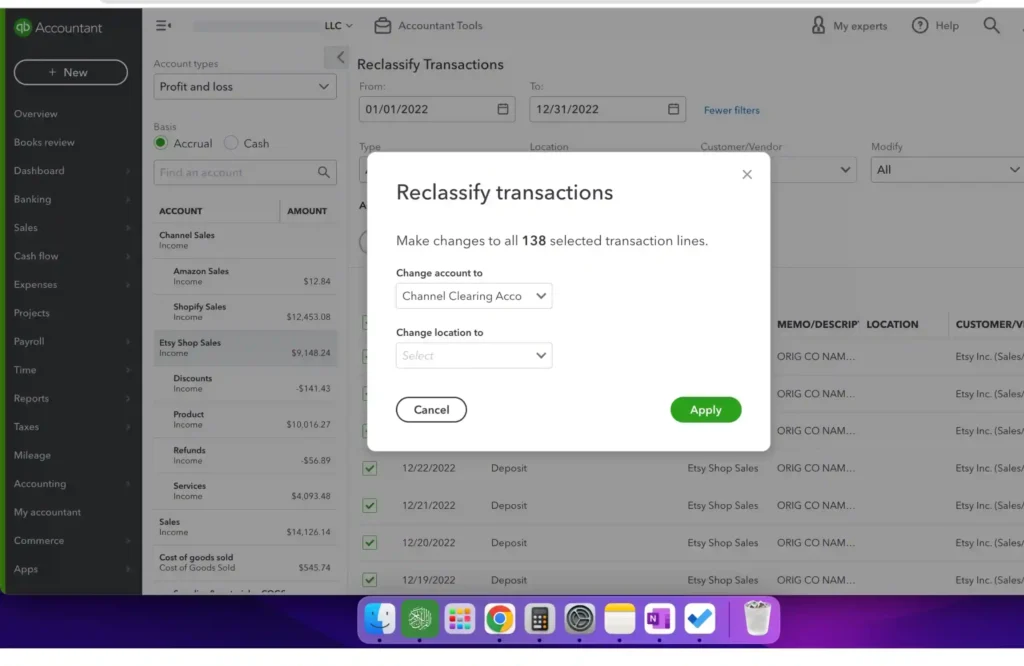Click the + New button
Image resolution: width=1024 pixels, height=666 pixels.
coord(71,72)
